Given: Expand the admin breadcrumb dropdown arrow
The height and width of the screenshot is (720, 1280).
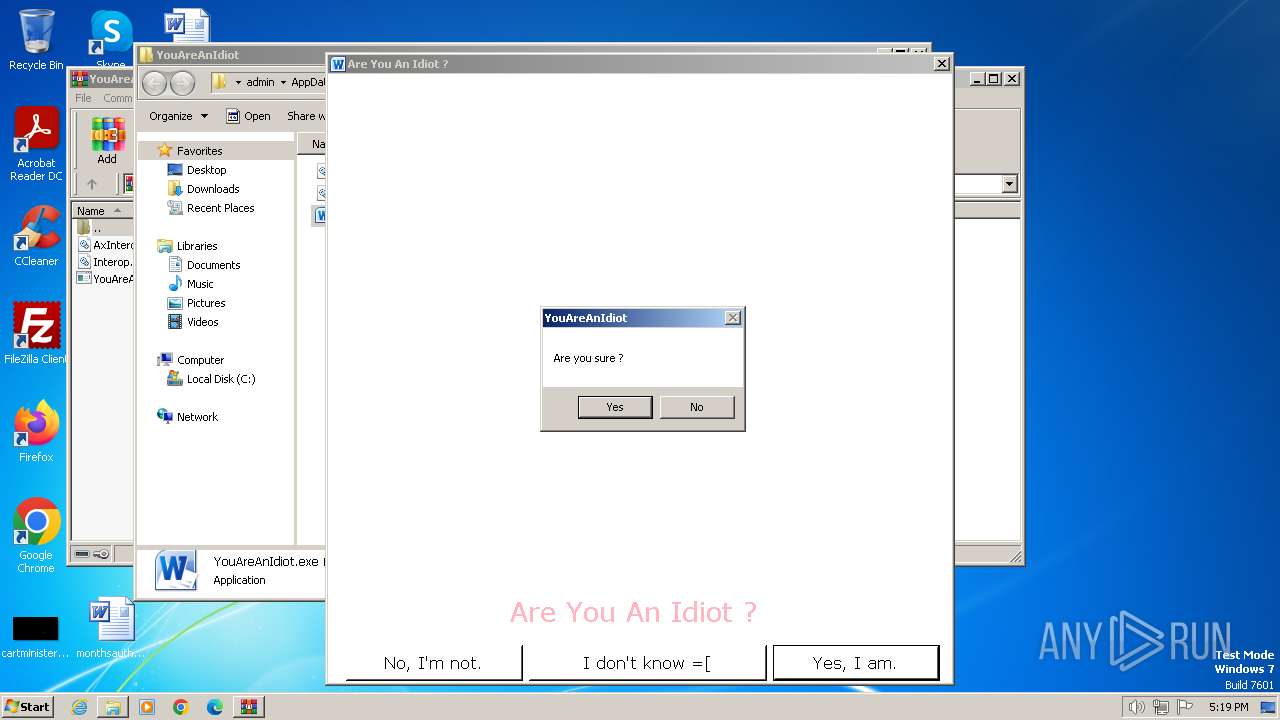Looking at the screenshot, I should pyautogui.click(x=283, y=83).
